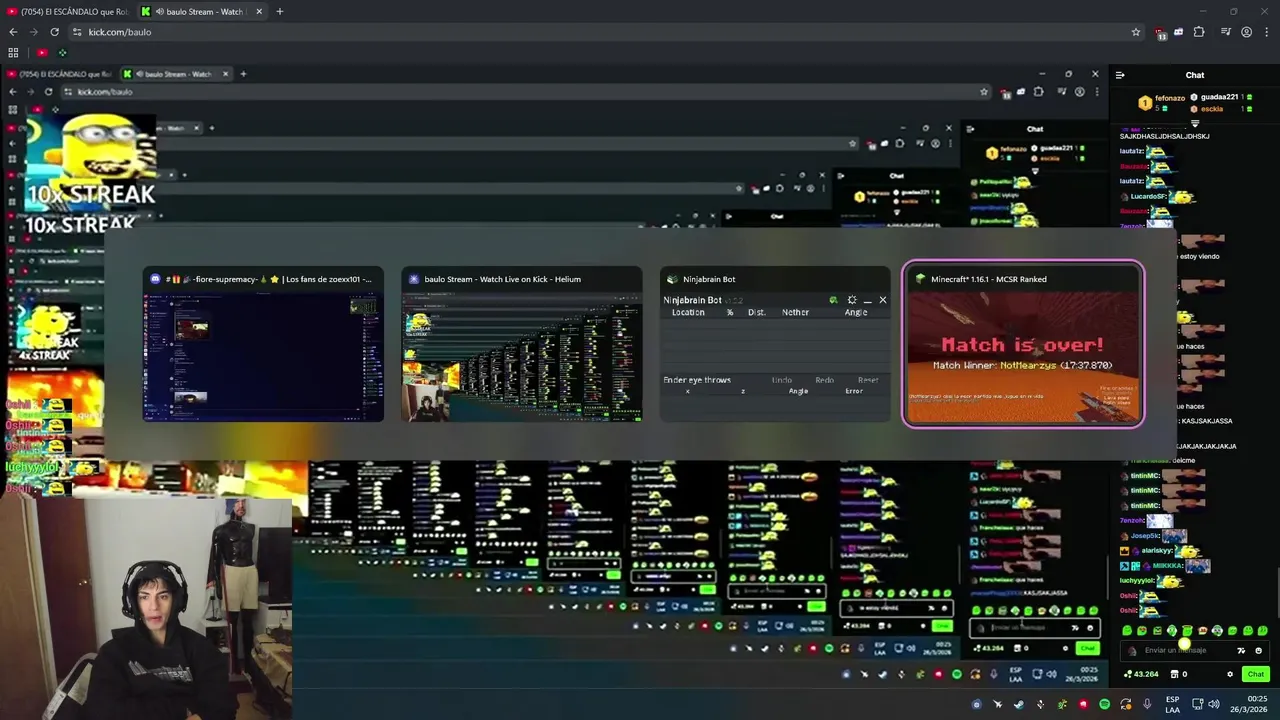
Task: Go back in the outermost browser
Action: 13,32
